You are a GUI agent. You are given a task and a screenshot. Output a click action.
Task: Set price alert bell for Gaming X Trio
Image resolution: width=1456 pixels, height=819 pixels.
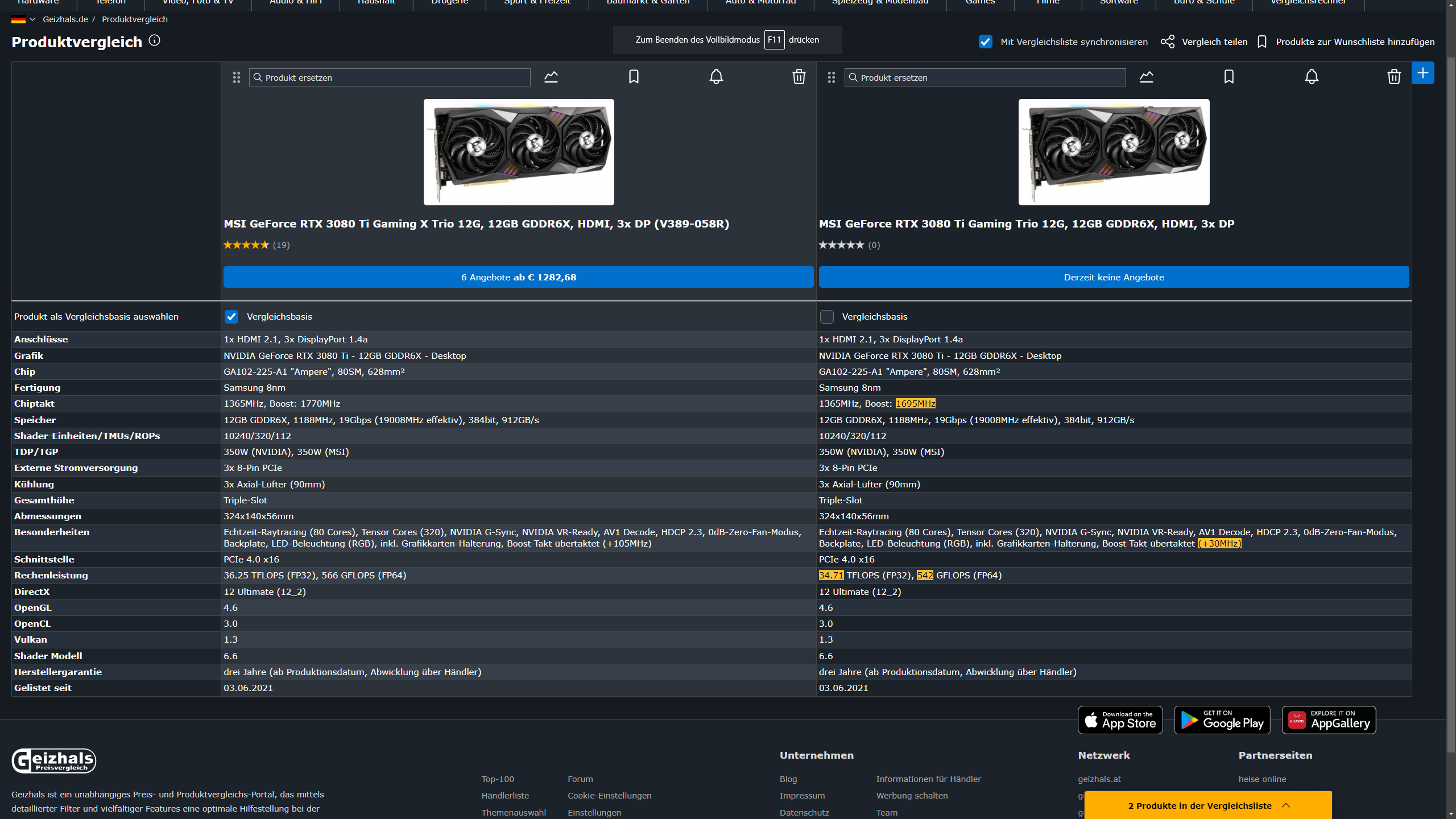click(x=716, y=77)
